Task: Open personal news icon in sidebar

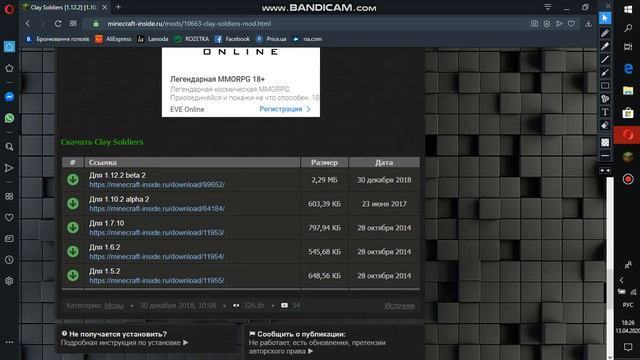Action: (9, 238)
